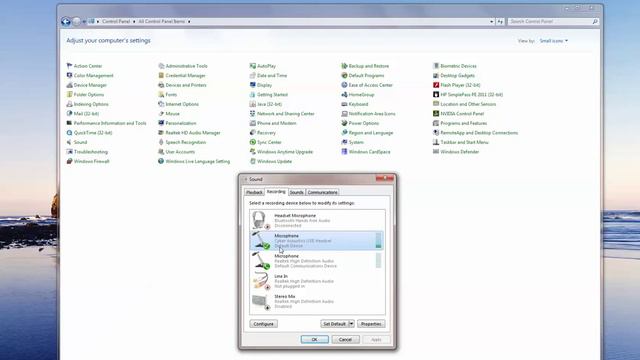Click the Set Default button
The width and height of the screenshot is (640, 360).
[334, 324]
